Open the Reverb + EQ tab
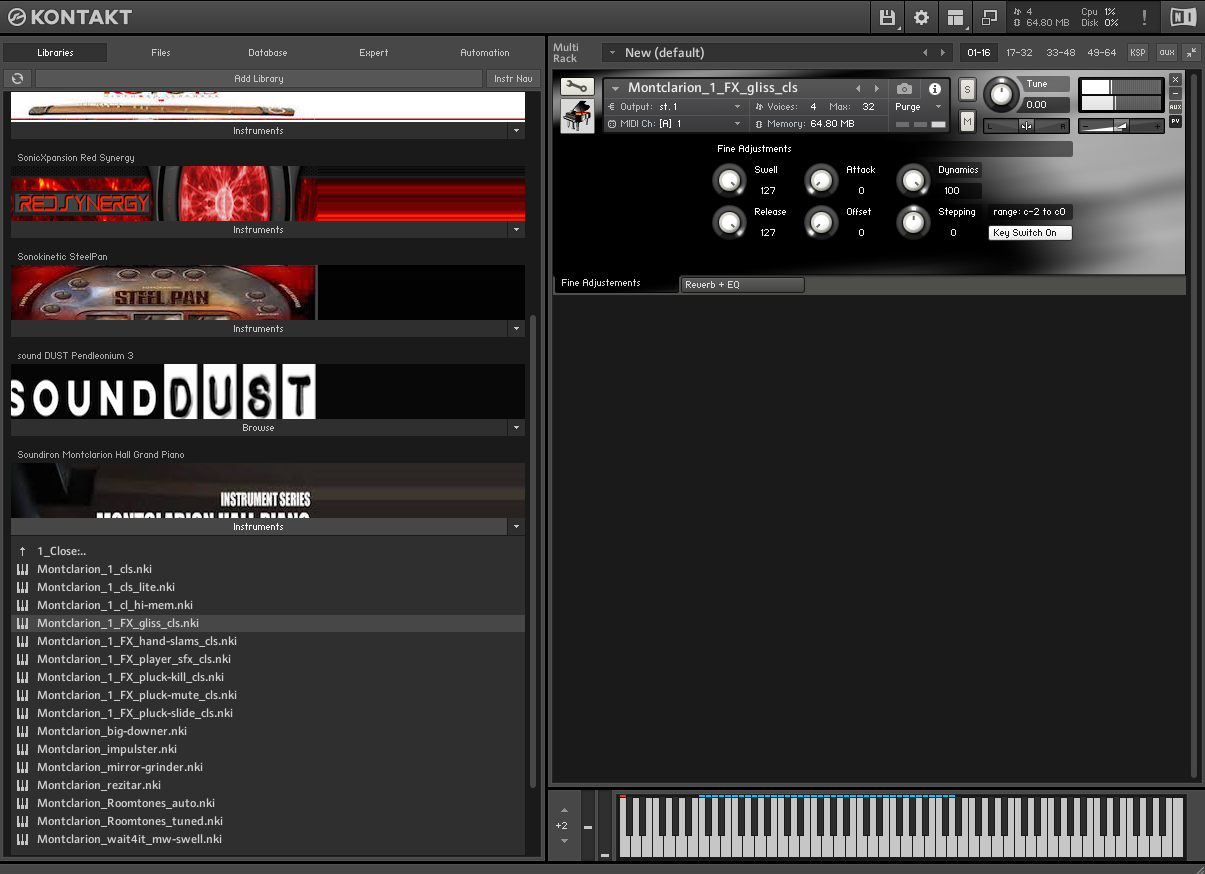 (742, 285)
